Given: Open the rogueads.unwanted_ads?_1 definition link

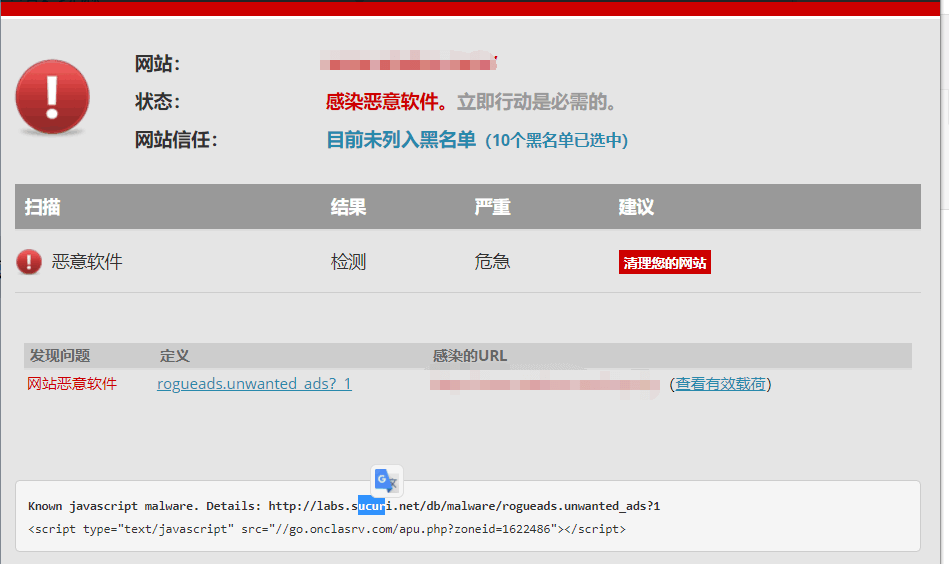Looking at the screenshot, I should pos(254,384).
